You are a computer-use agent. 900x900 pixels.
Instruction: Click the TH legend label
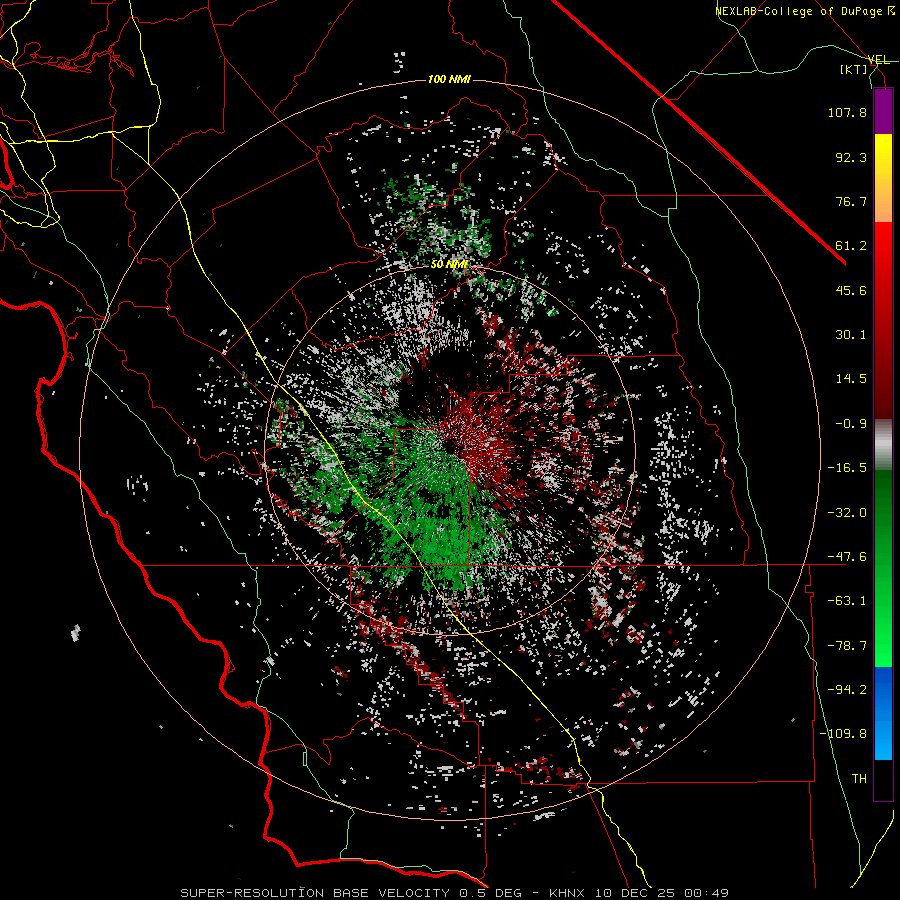click(859, 779)
